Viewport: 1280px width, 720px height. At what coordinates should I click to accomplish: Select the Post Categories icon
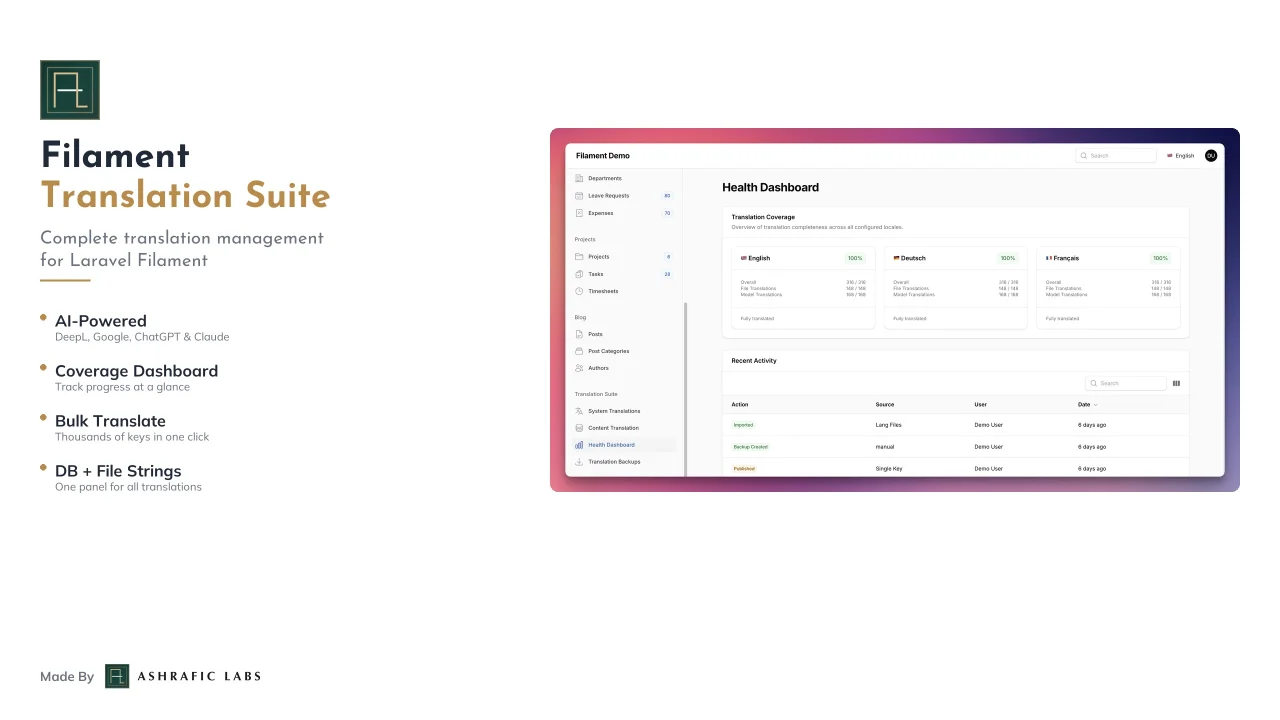[x=579, y=351]
